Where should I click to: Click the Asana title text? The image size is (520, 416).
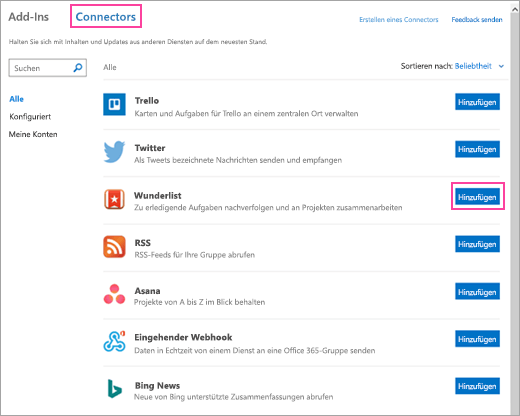pos(147,291)
